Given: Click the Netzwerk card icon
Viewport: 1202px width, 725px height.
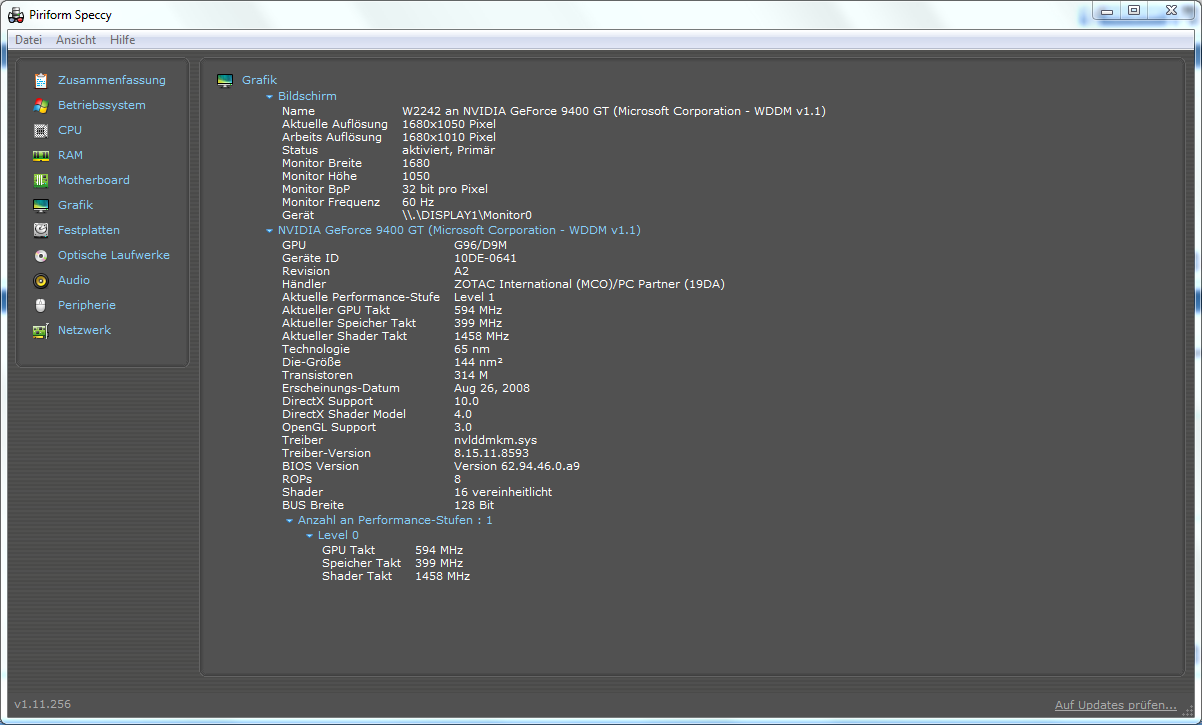Looking at the screenshot, I should pyautogui.click(x=41, y=330).
